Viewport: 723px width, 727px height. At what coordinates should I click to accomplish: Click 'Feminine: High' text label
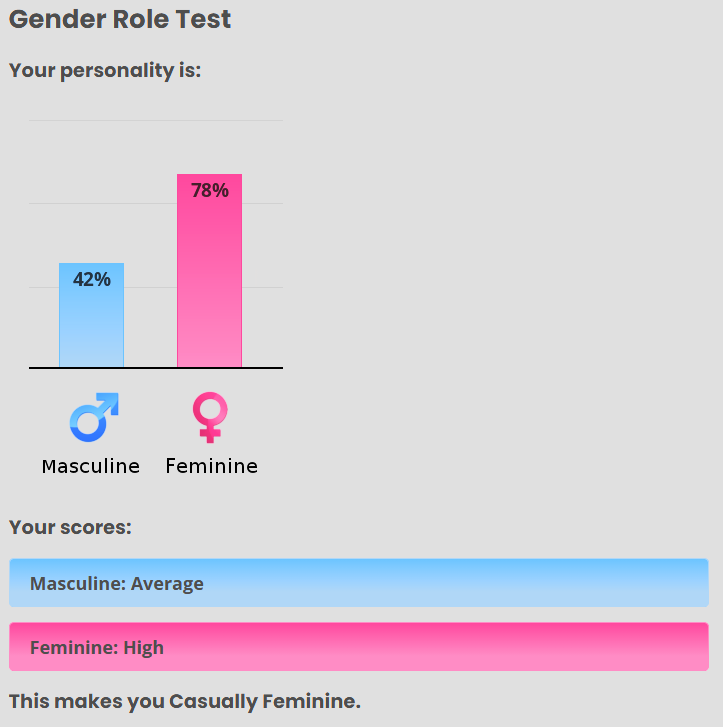(x=97, y=647)
